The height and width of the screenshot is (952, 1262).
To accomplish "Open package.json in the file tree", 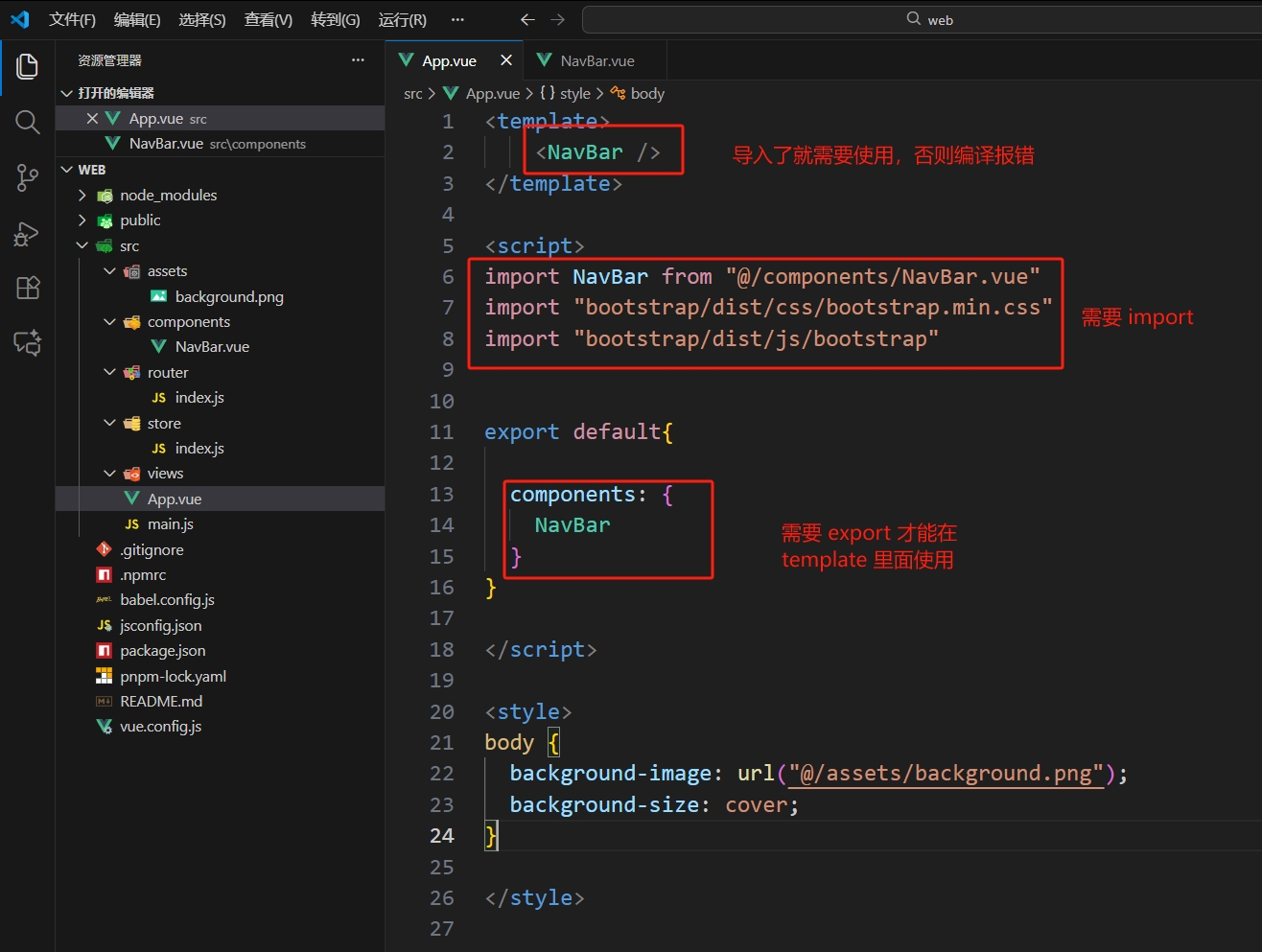I will (162, 650).
